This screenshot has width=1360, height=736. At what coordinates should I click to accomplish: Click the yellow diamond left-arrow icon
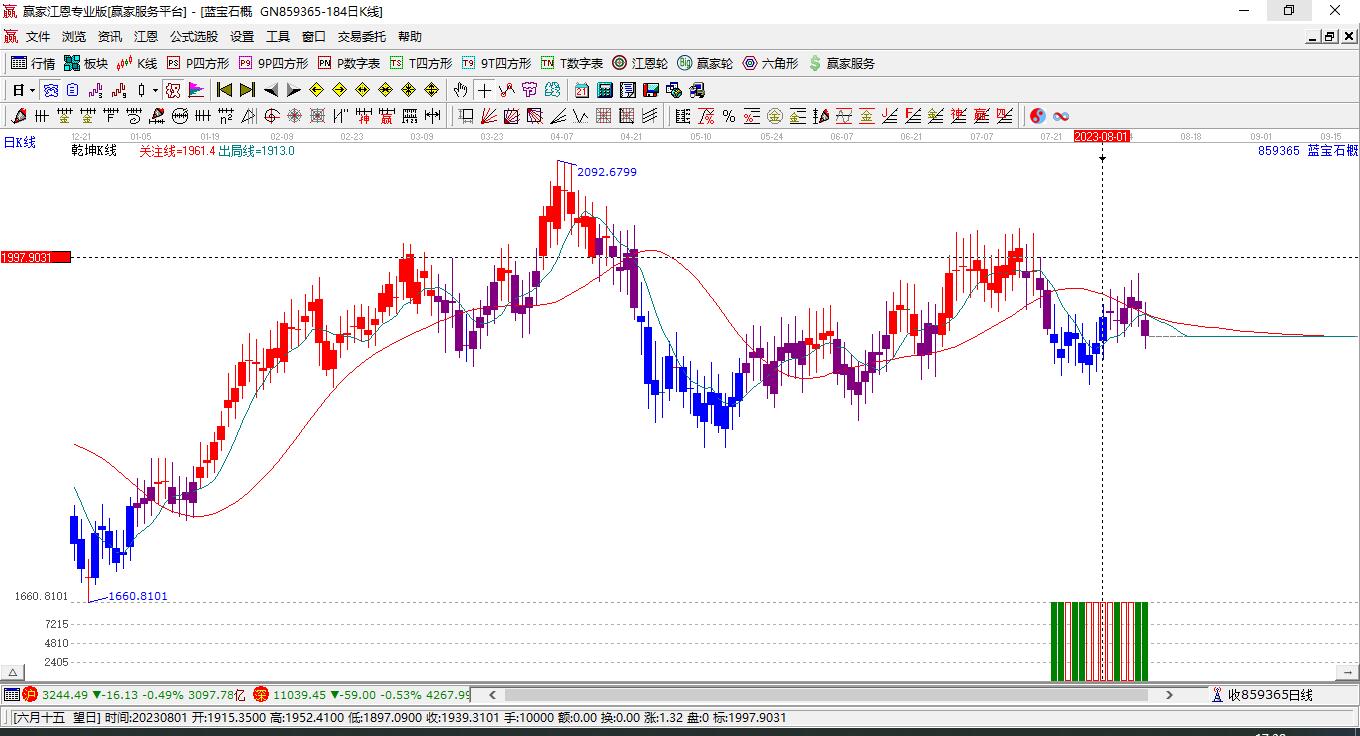click(x=317, y=90)
